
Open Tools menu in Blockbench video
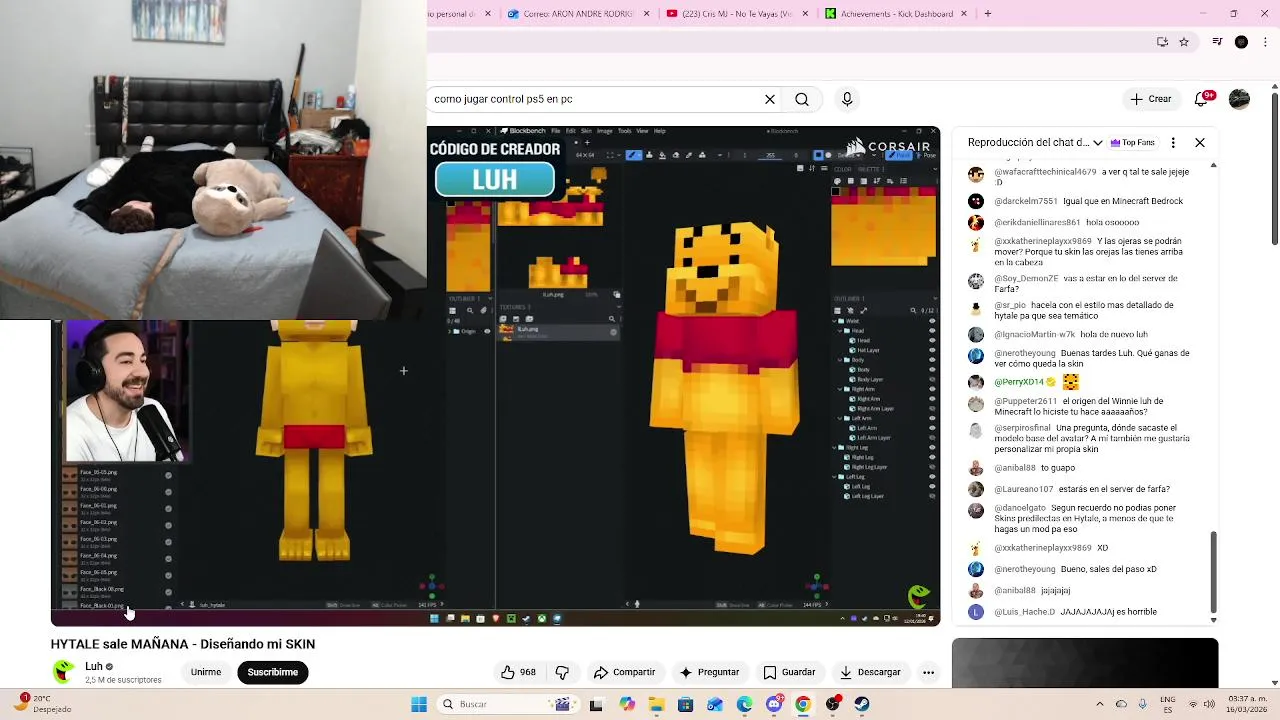coord(624,131)
